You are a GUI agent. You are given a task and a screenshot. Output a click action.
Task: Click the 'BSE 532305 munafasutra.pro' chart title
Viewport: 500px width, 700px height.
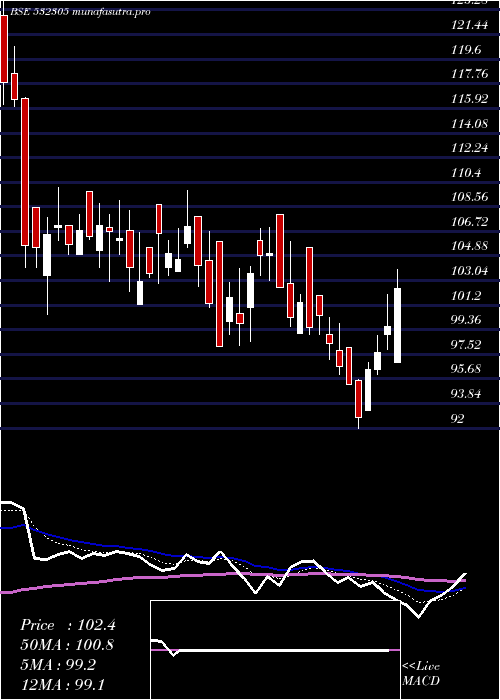click(x=79, y=12)
